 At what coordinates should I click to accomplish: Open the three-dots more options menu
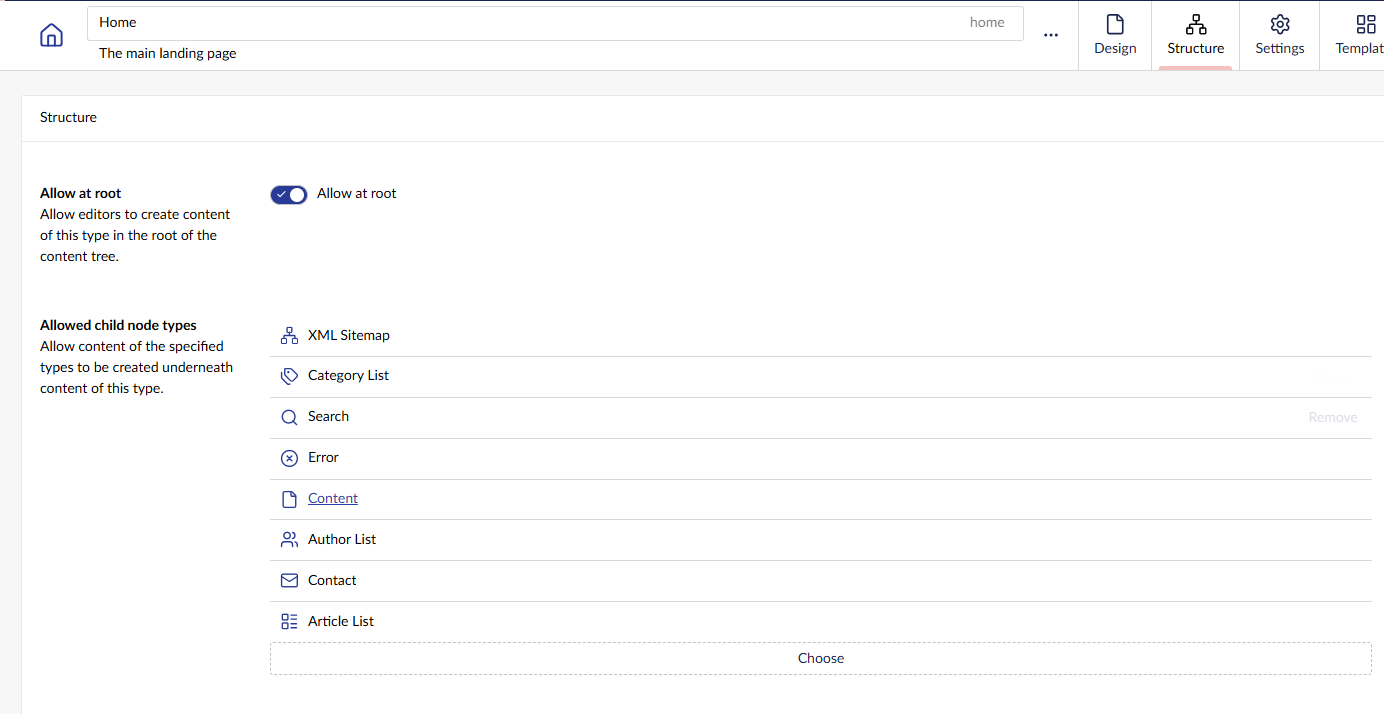[x=1051, y=35]
